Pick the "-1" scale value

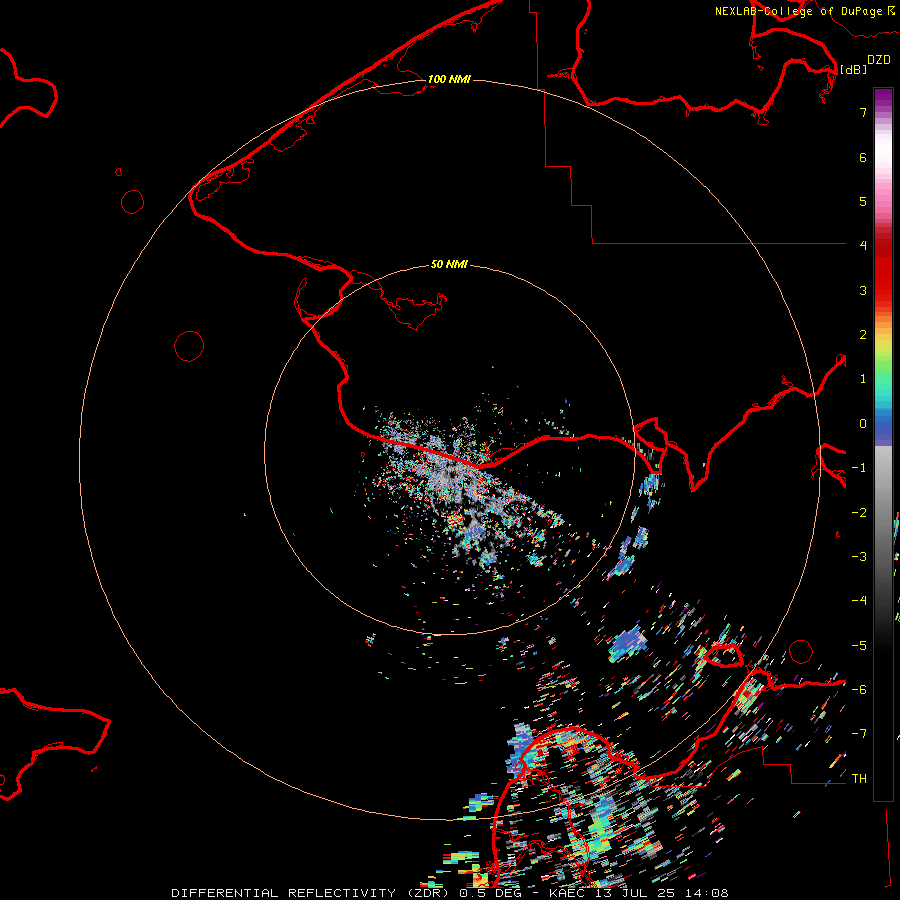point(859,468)
